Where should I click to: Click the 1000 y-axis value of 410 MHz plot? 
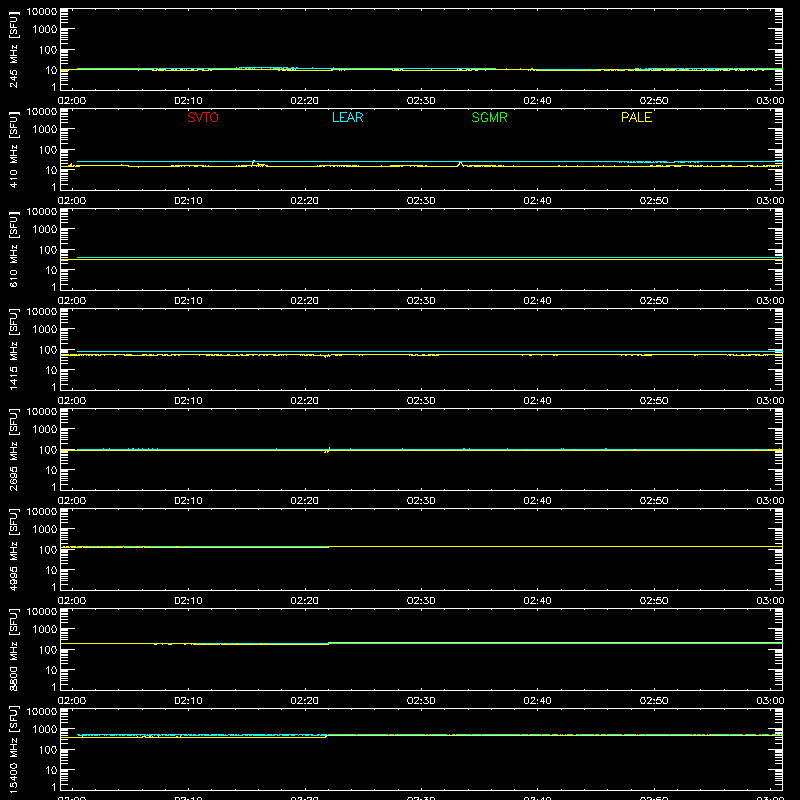coord(45,130)
